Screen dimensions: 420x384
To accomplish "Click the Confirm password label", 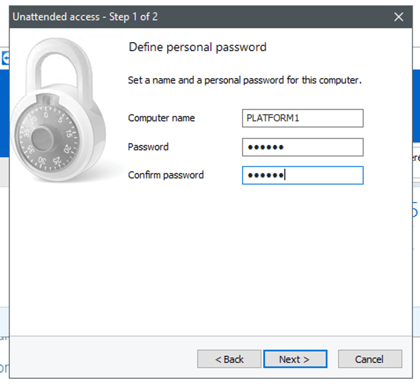I will coord(166,175).
